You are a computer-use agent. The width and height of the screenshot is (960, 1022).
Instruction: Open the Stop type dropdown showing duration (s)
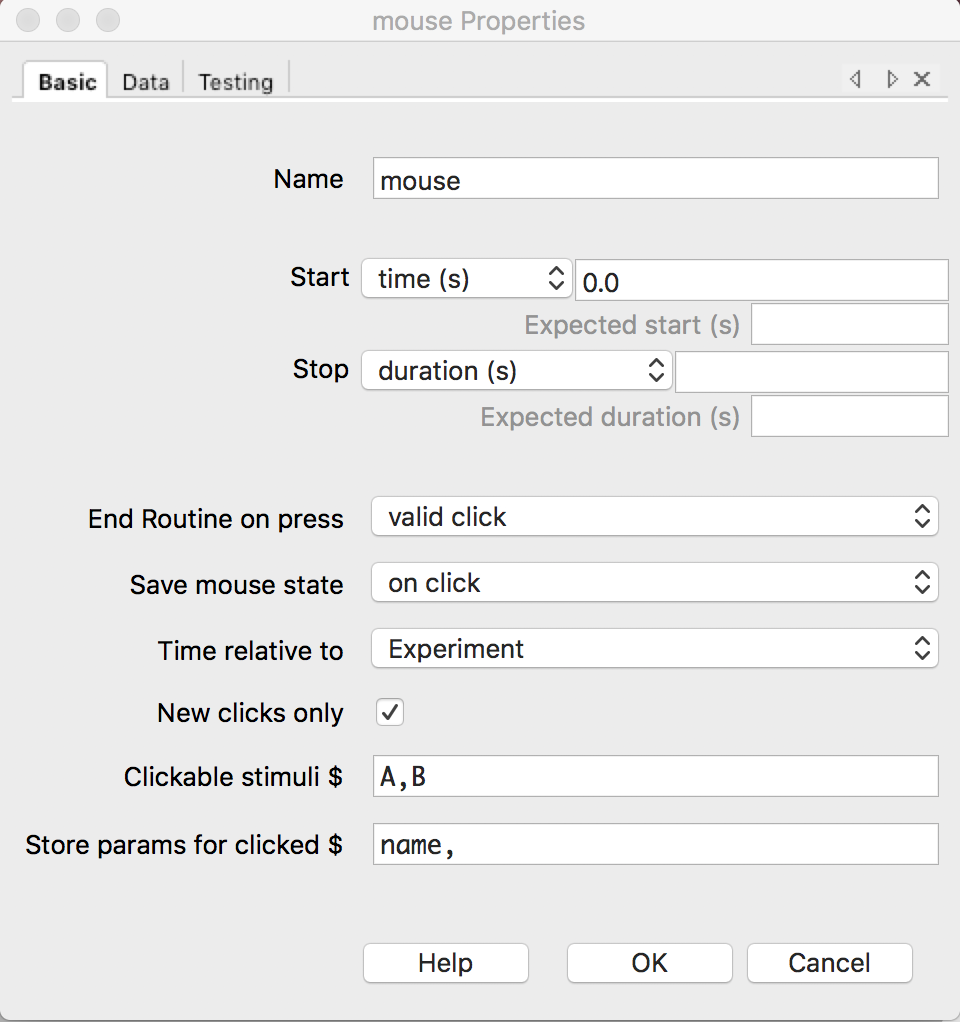click(517, 370)
